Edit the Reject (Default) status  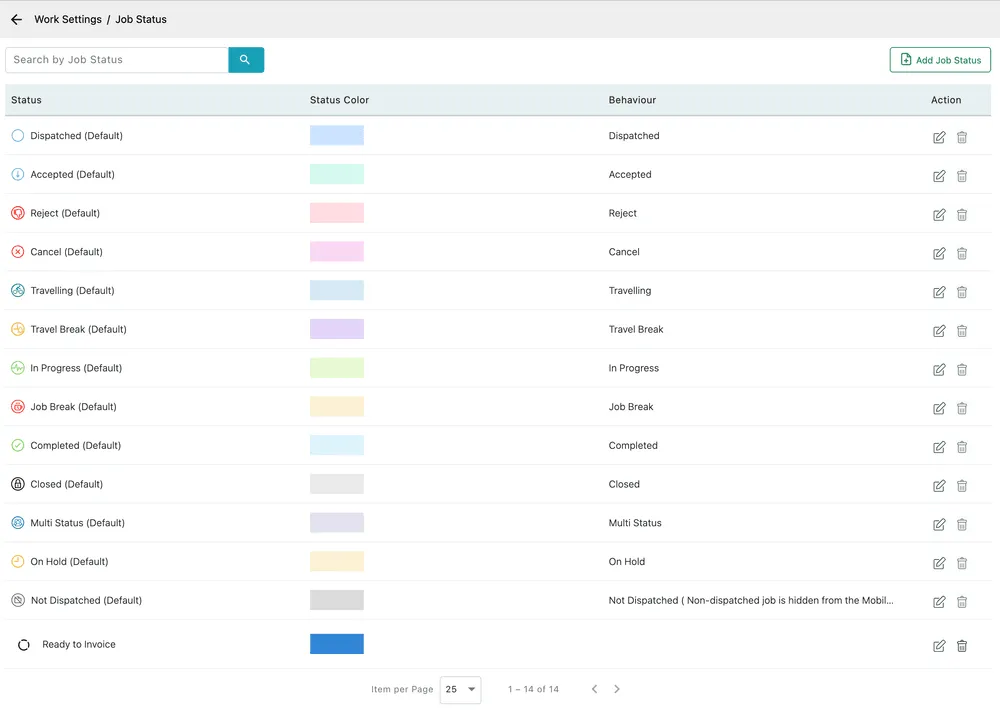click(x=939, y=215)
